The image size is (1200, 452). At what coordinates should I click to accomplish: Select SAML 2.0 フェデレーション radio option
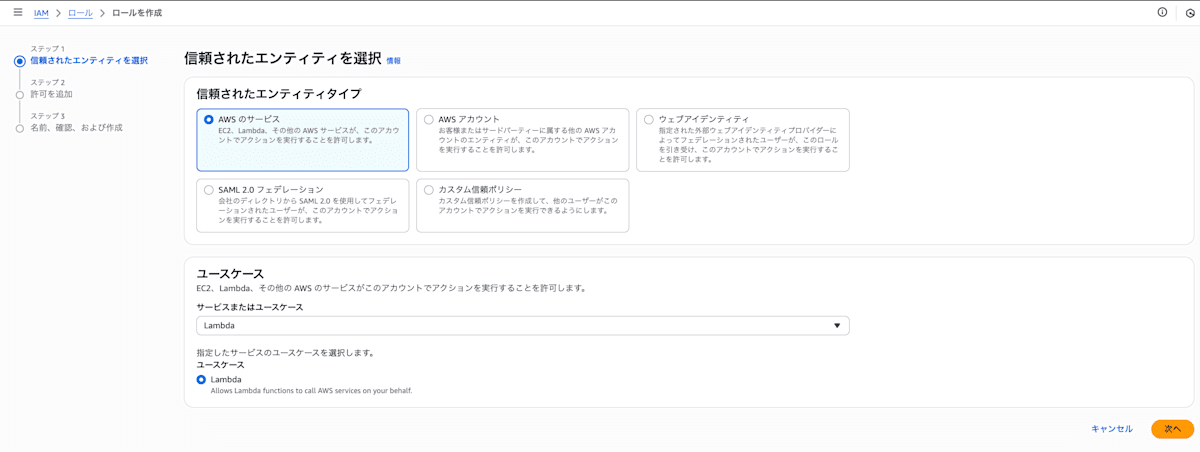coord(208,189)
